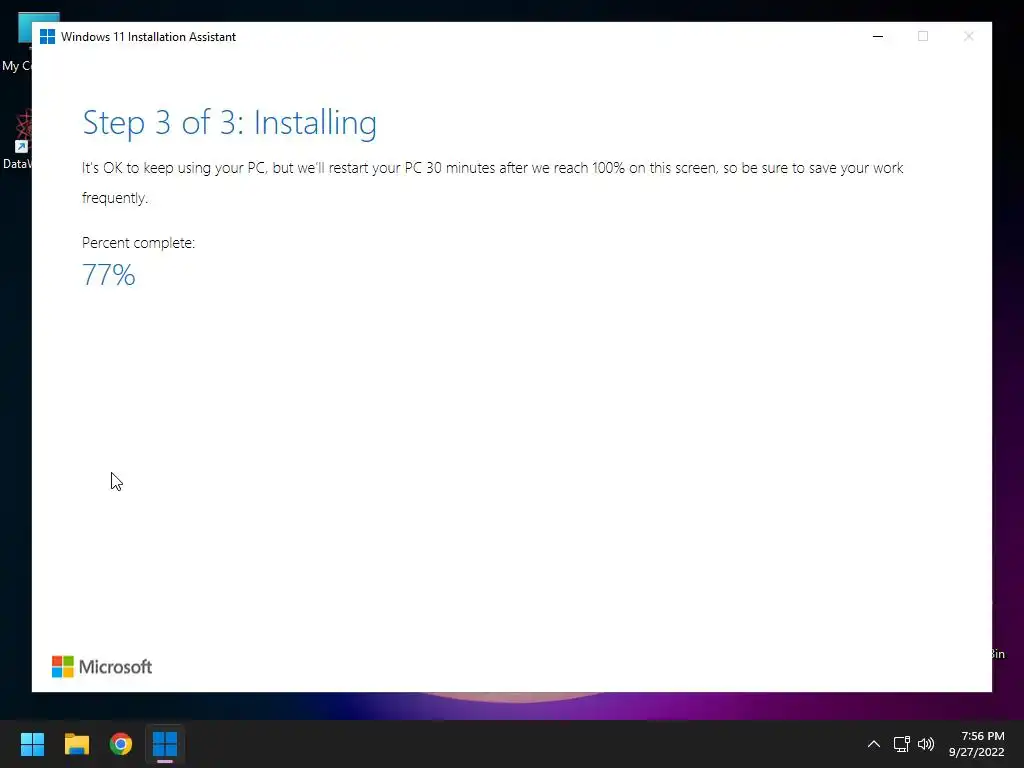Click the 'Percent complete:' label
This screenshot has height=768, width=1024.
(138, 242)
